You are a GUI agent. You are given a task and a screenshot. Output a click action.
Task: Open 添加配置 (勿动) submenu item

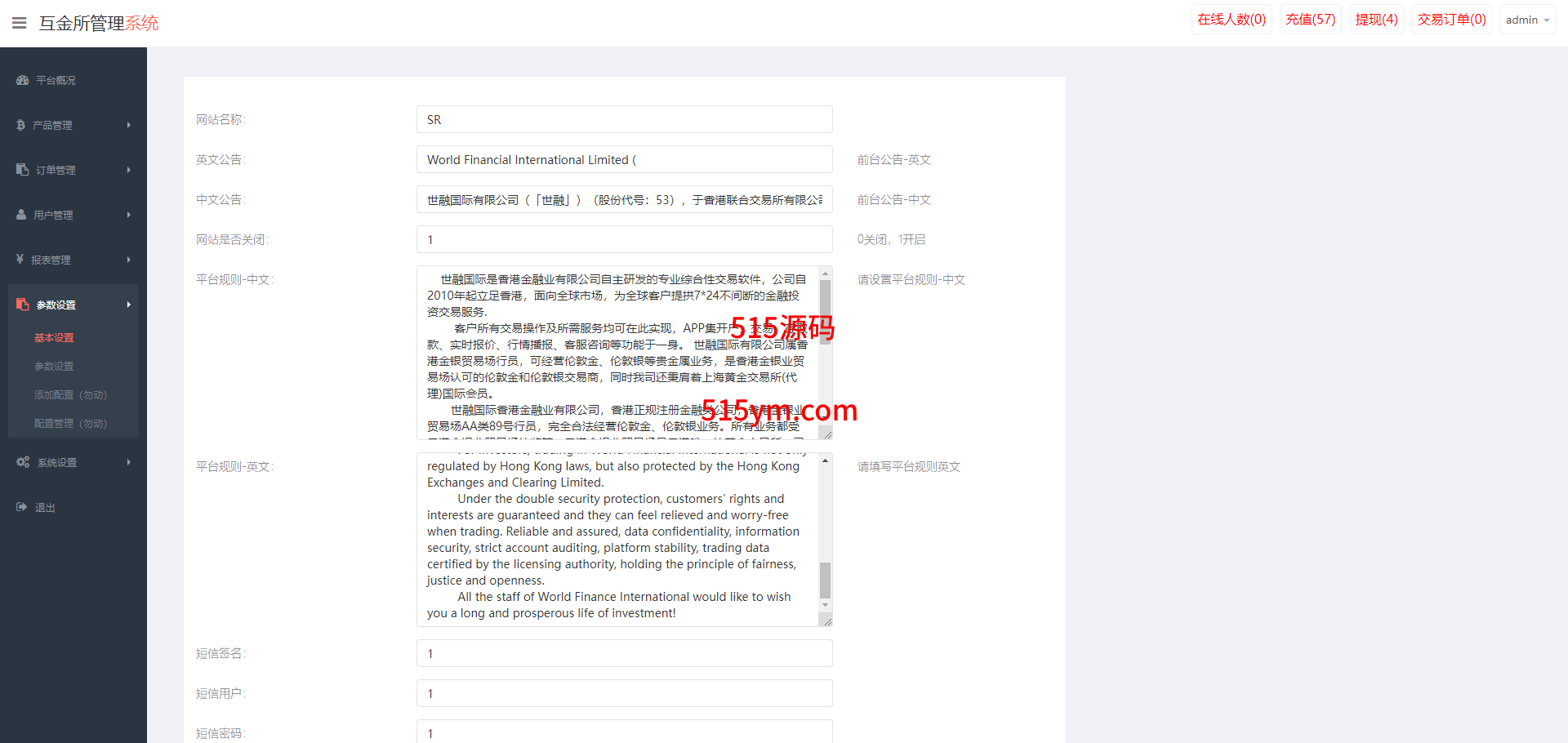[x=70, y=394]
